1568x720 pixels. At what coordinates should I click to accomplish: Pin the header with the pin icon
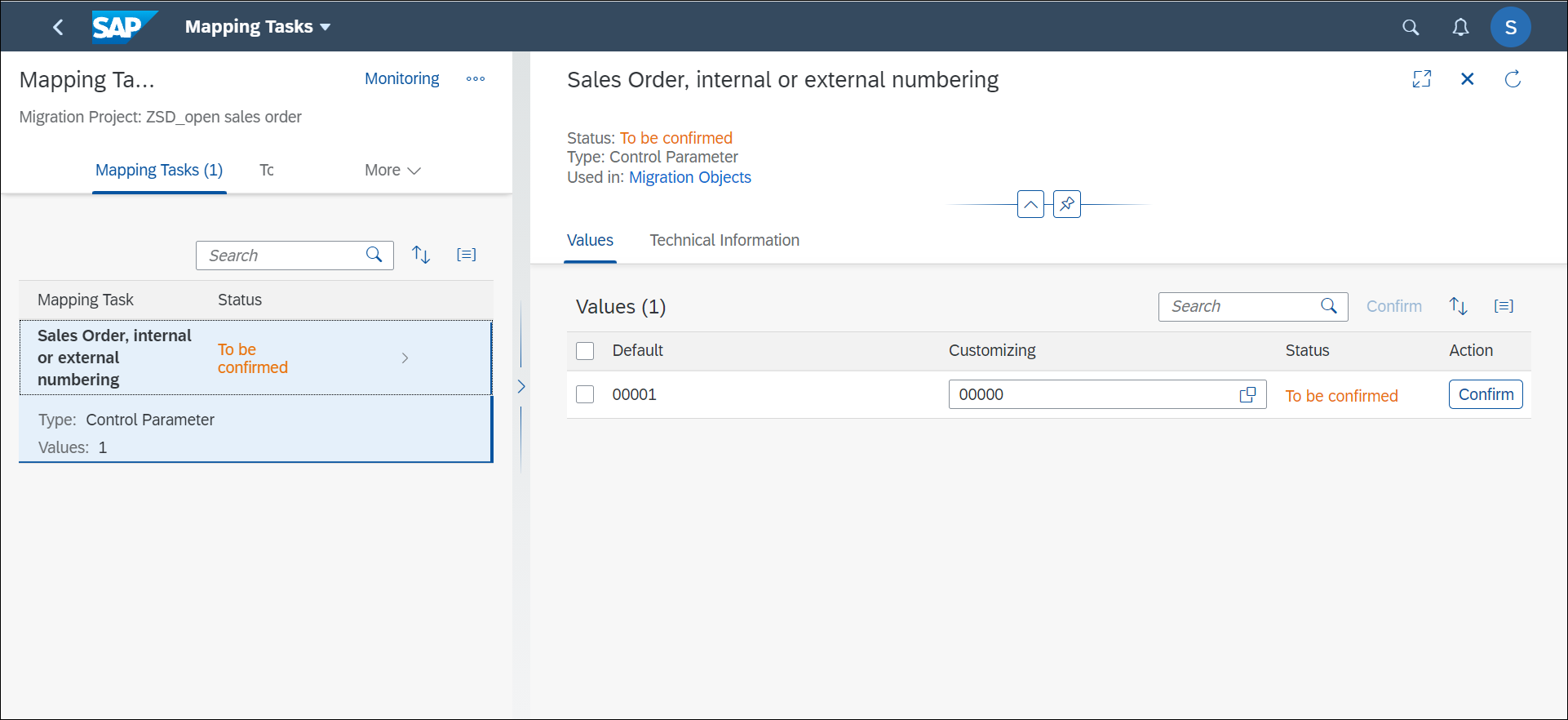point(1067,204)
